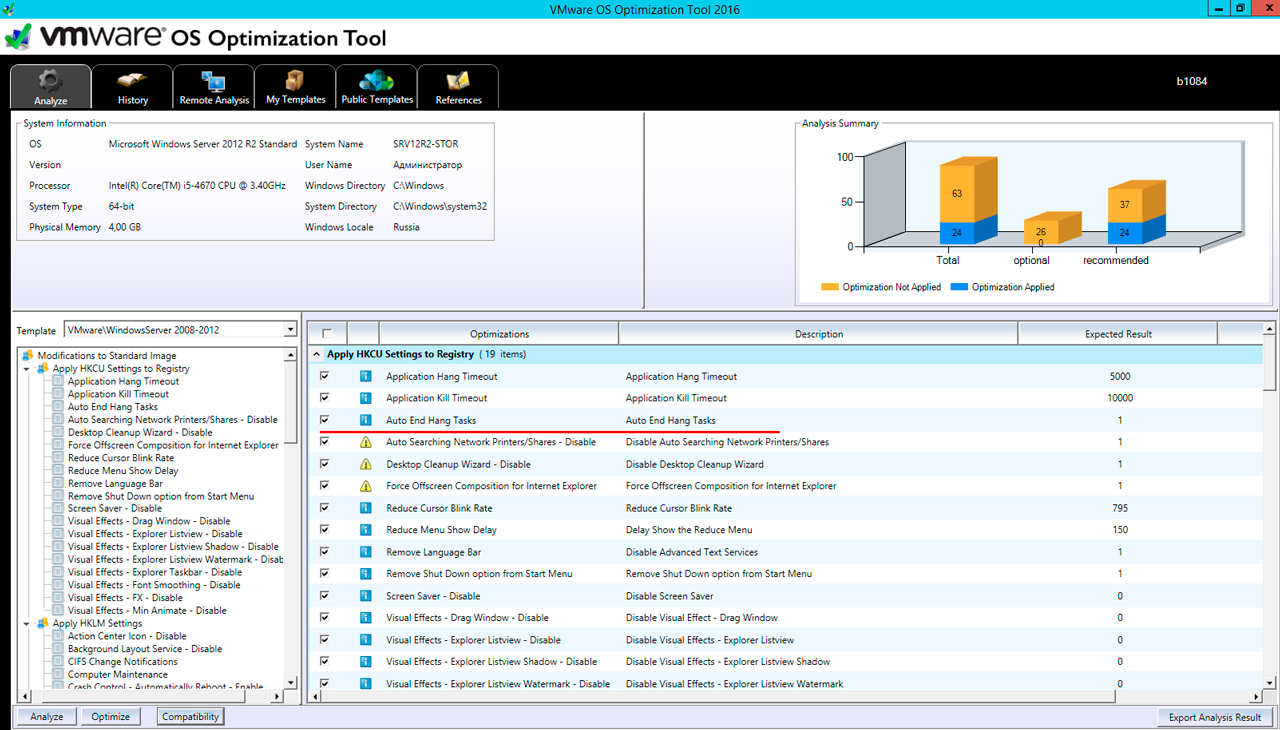Click the warning icon for Force Offscreen Composition

(x=366, y=486)
